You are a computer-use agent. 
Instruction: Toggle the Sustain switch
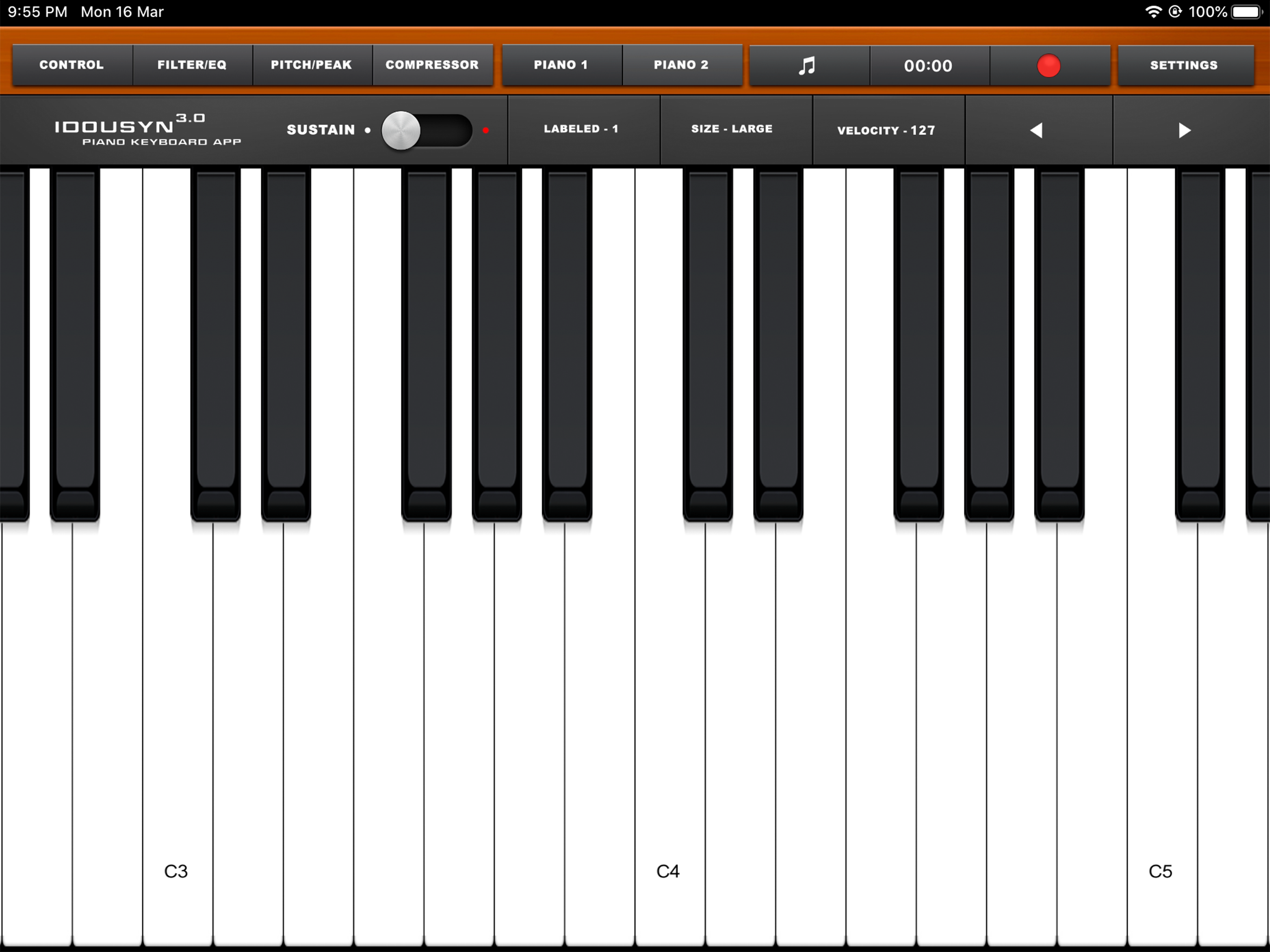(427, 130)
